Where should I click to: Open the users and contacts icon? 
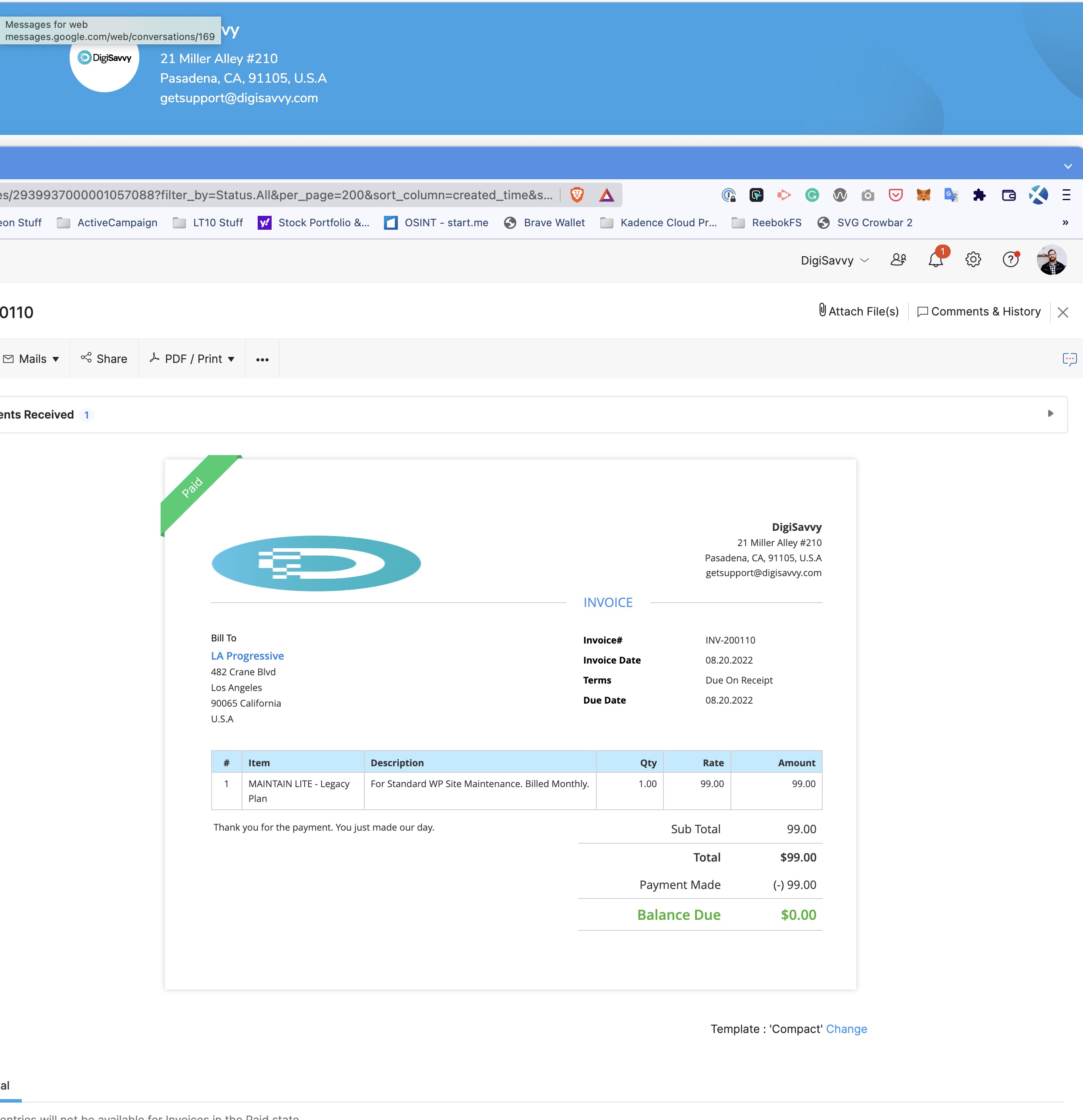[898, 259]
